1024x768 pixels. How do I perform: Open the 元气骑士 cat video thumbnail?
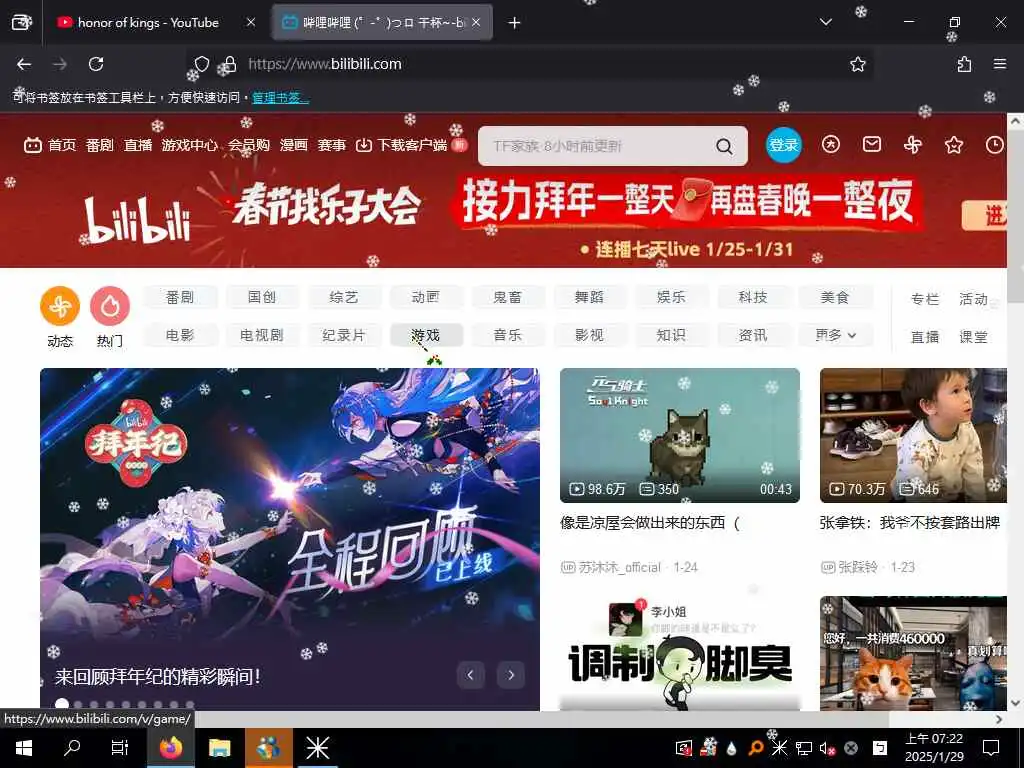coord(680,436)
